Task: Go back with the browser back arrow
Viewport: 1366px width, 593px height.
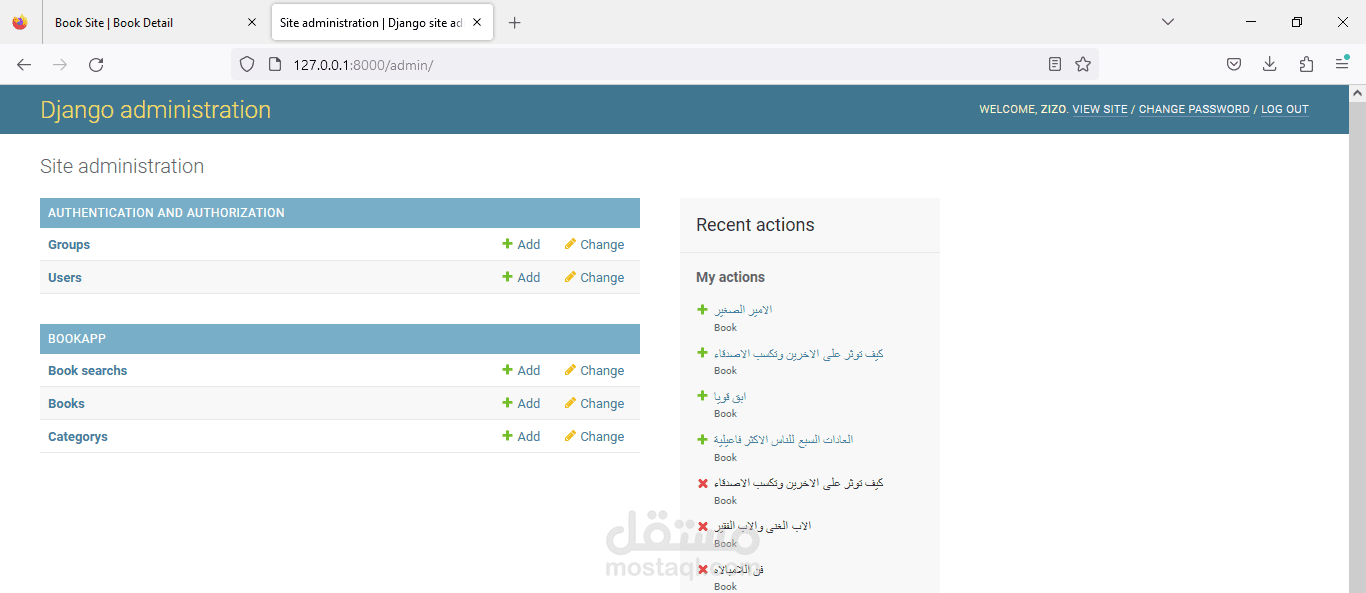Action: click(x=24, y=64)
